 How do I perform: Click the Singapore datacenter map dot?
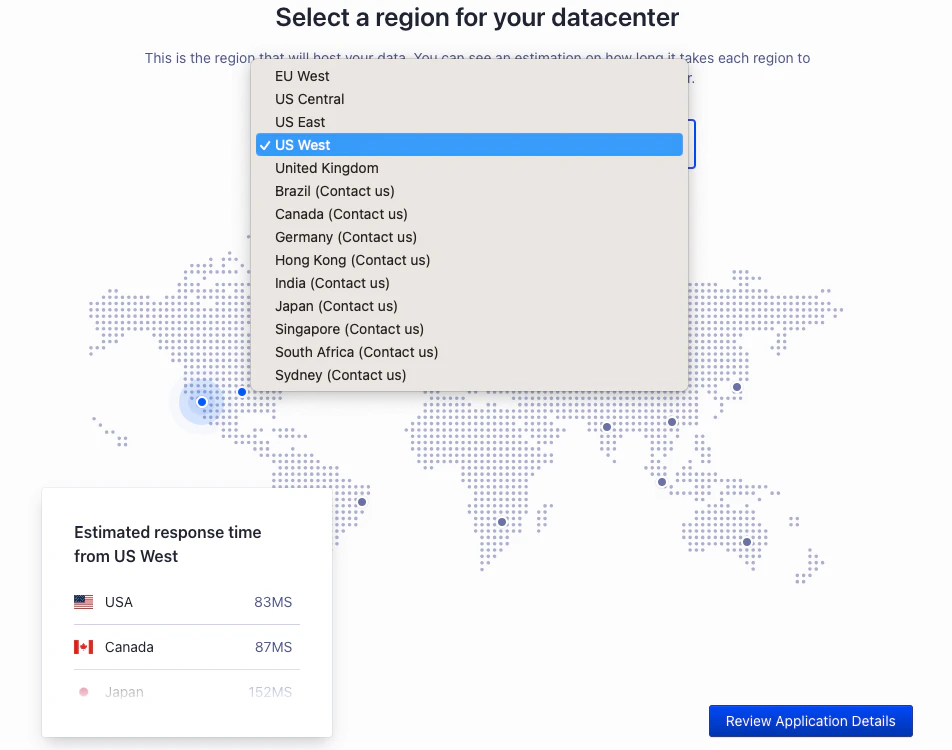tap(662, 482)
